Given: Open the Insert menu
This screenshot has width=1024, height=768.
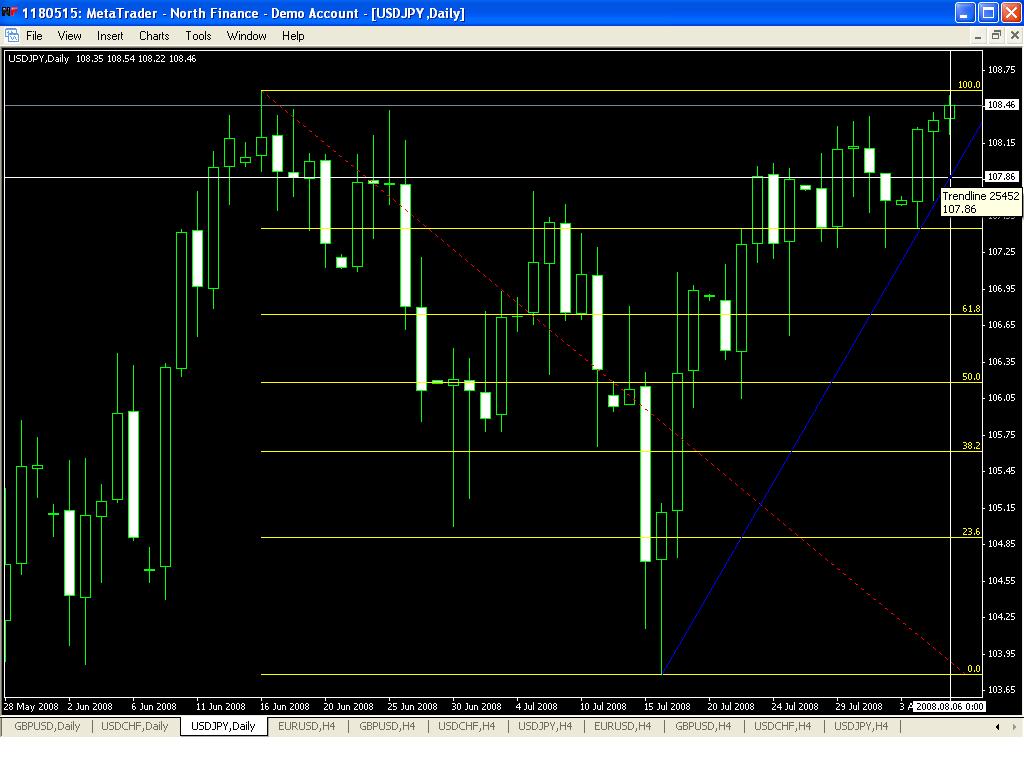Looking at the screenshot, I should click(110, 36).
